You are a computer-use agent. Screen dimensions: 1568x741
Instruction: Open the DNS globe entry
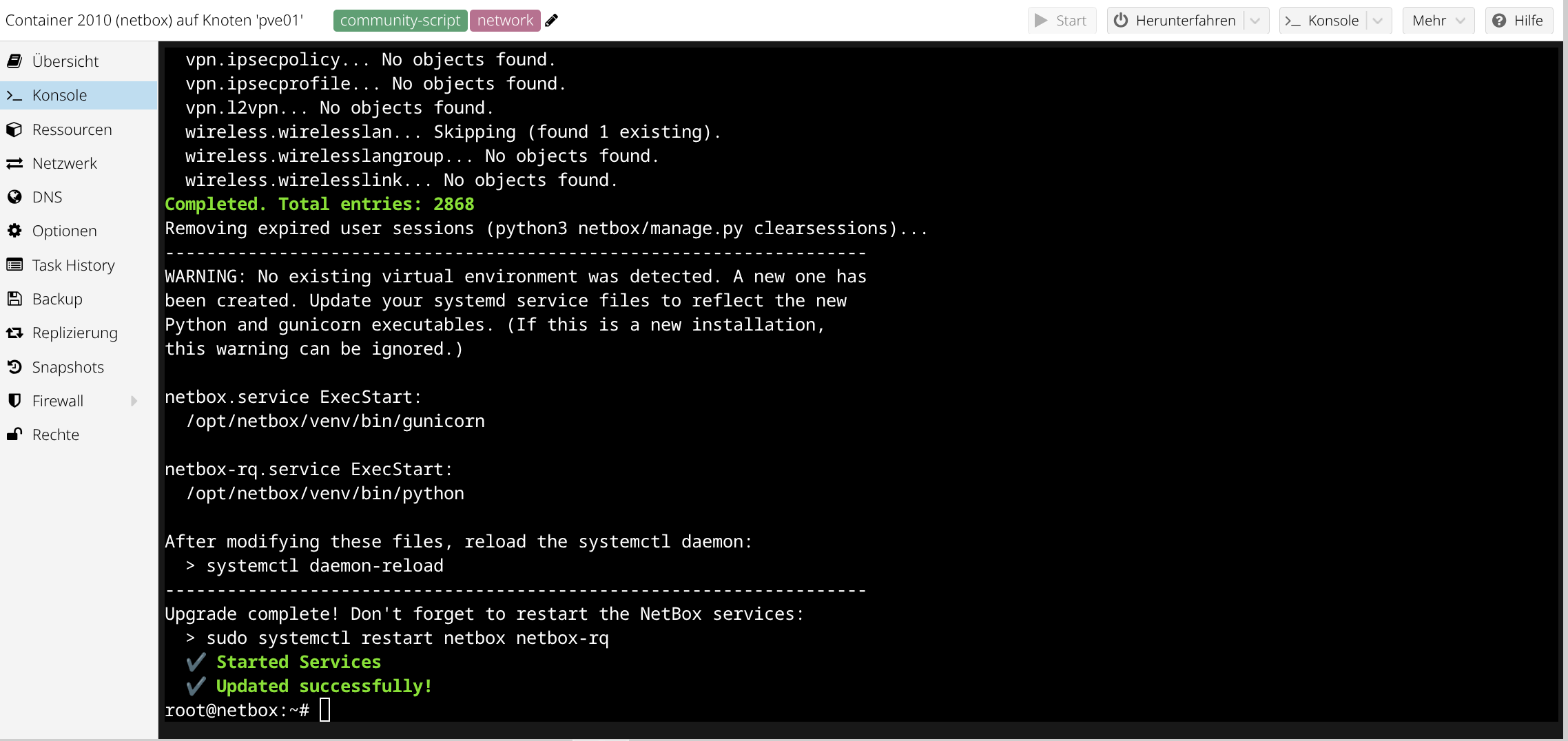pyautogui.click(x=79, y=197)
